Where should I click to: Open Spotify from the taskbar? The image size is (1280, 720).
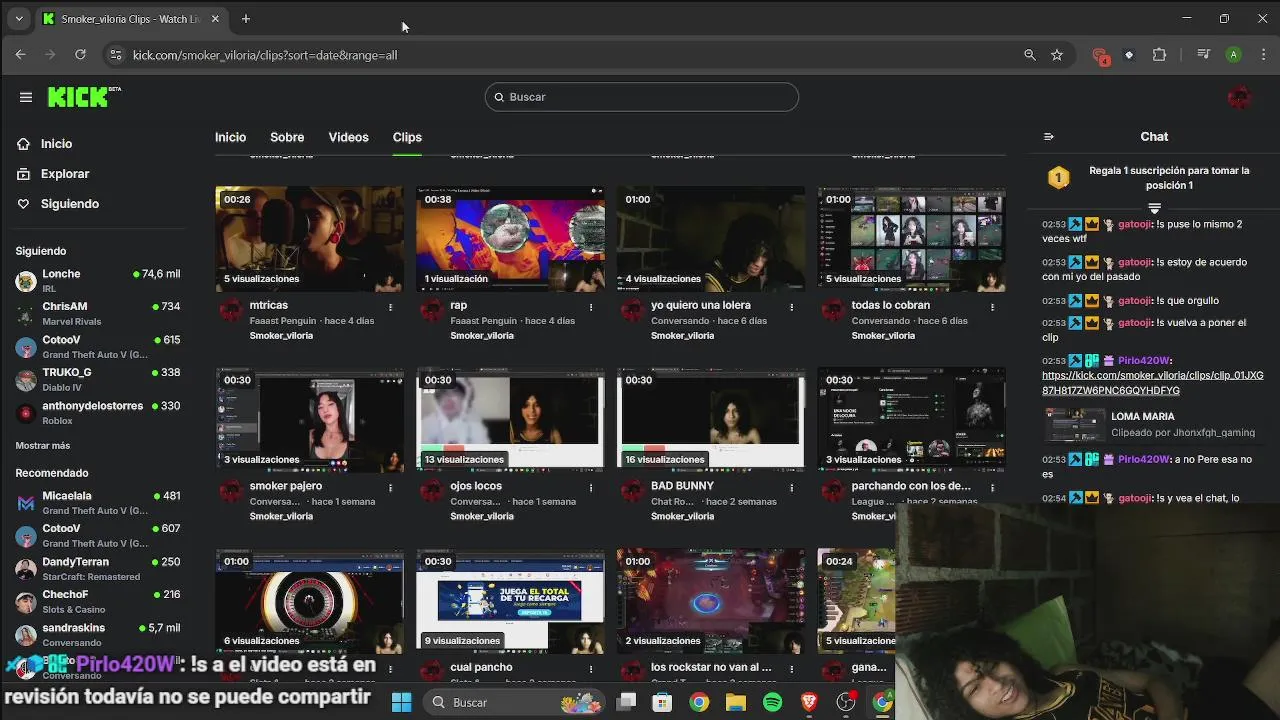pyautogui.click(x=772, y=702)
